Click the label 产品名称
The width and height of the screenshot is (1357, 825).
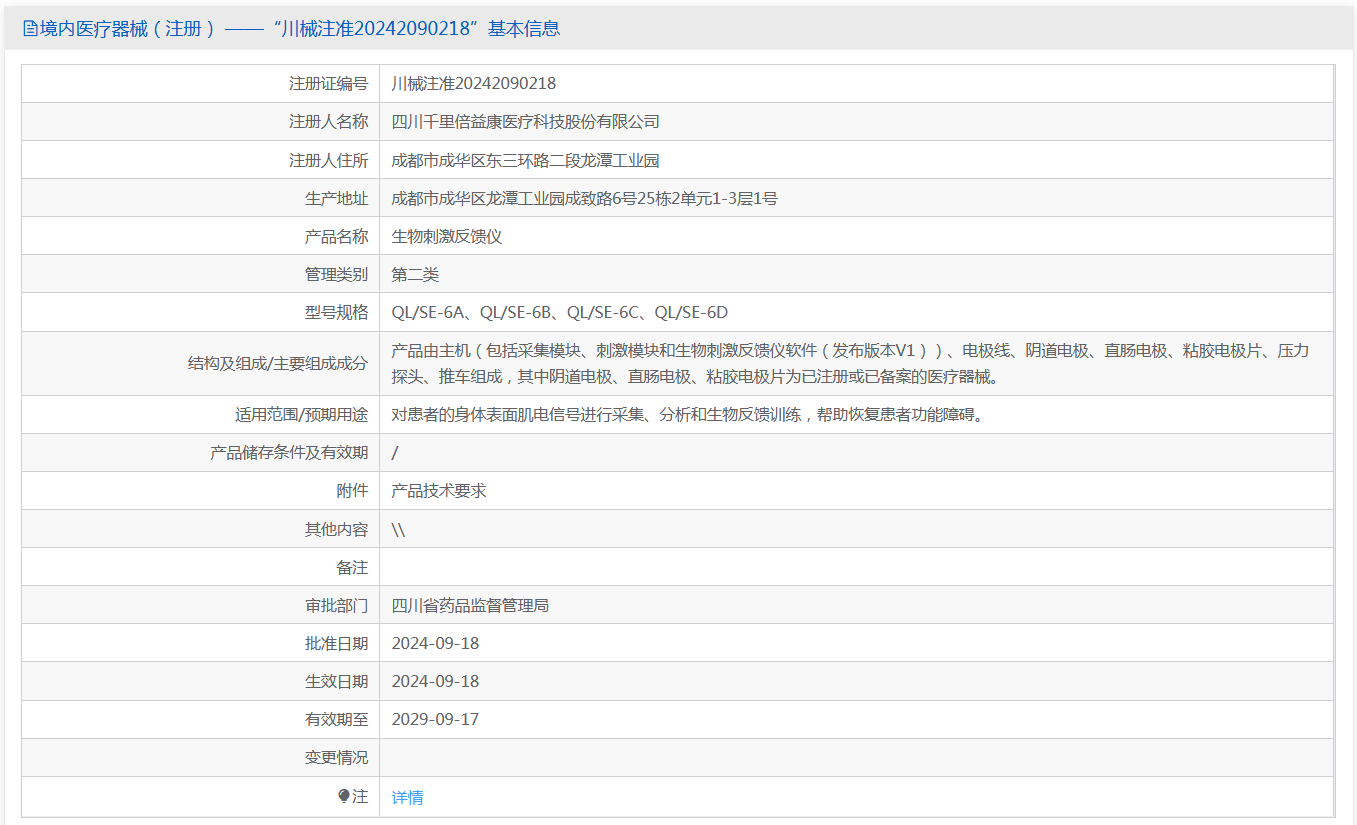click(x=336, y=236)
